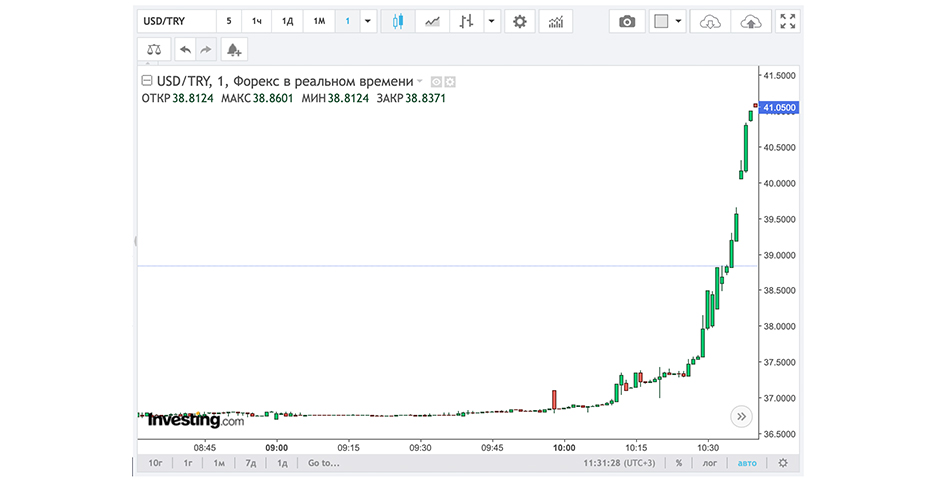The height and width of the screenshot is (480, 940).
Task: Open the time interval dropdown arrow
Action: tap(367, 22)
